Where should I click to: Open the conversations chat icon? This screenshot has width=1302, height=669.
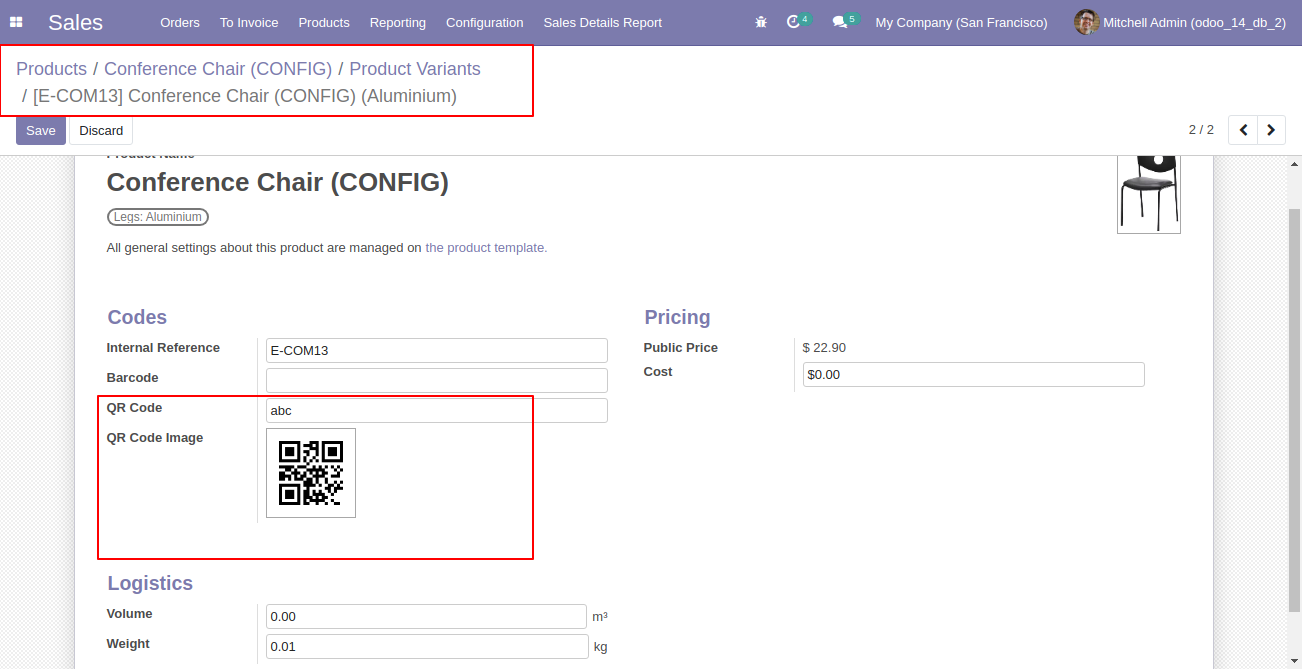[840, 22]
